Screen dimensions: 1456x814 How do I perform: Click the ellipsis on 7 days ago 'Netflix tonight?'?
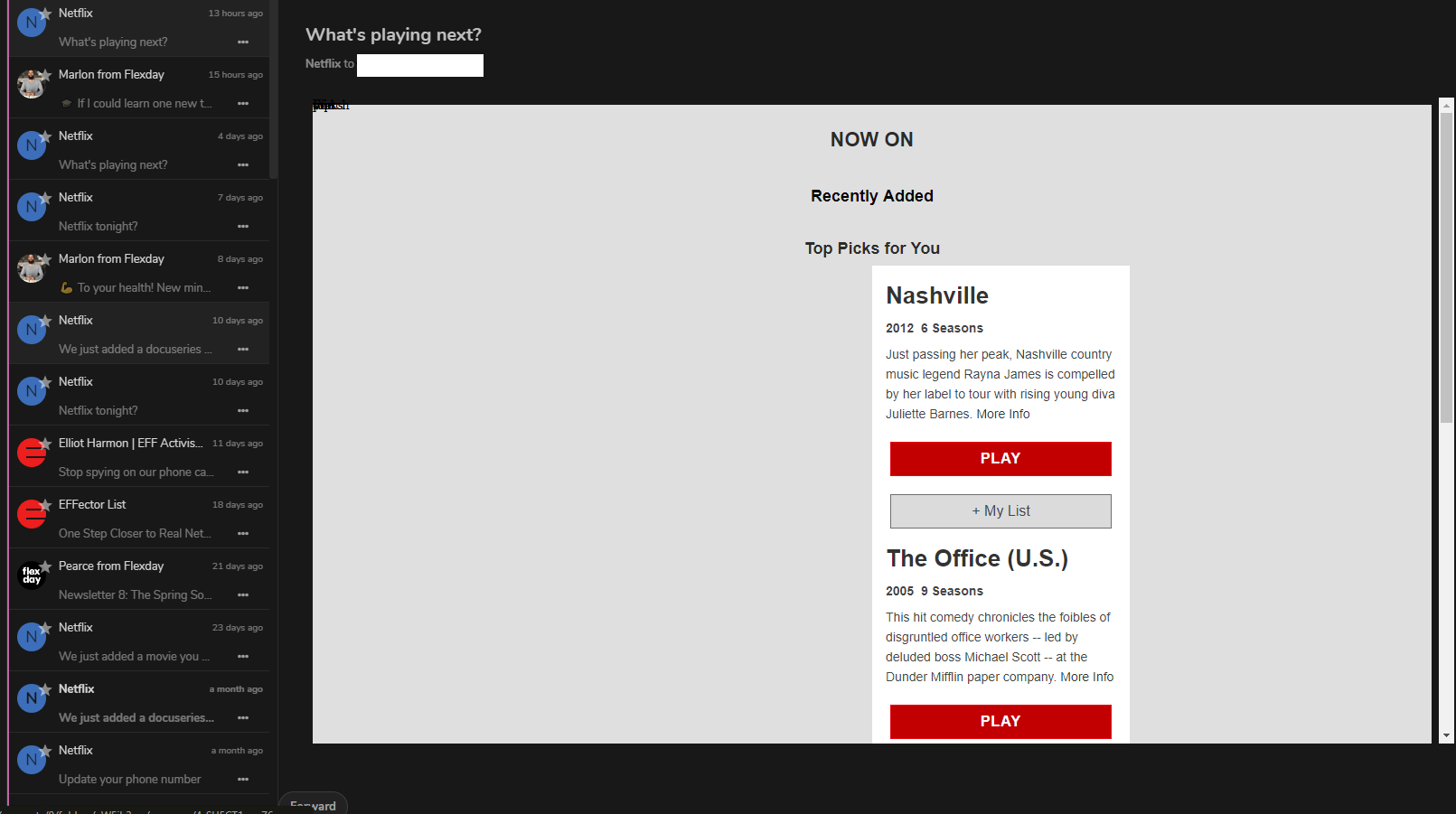(x=243, y=227)
